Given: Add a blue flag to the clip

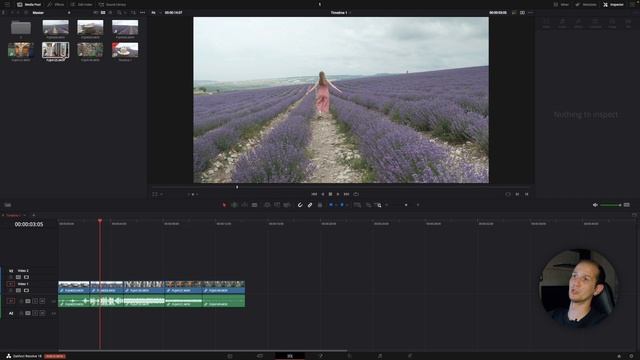Looking at the screenshot, I should [331, 205].
